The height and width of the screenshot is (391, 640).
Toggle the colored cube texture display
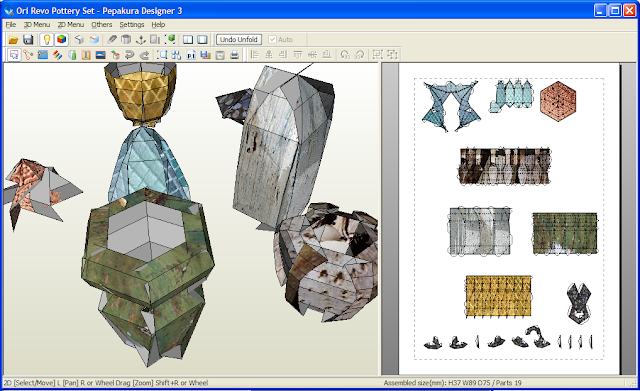[62, 40]
